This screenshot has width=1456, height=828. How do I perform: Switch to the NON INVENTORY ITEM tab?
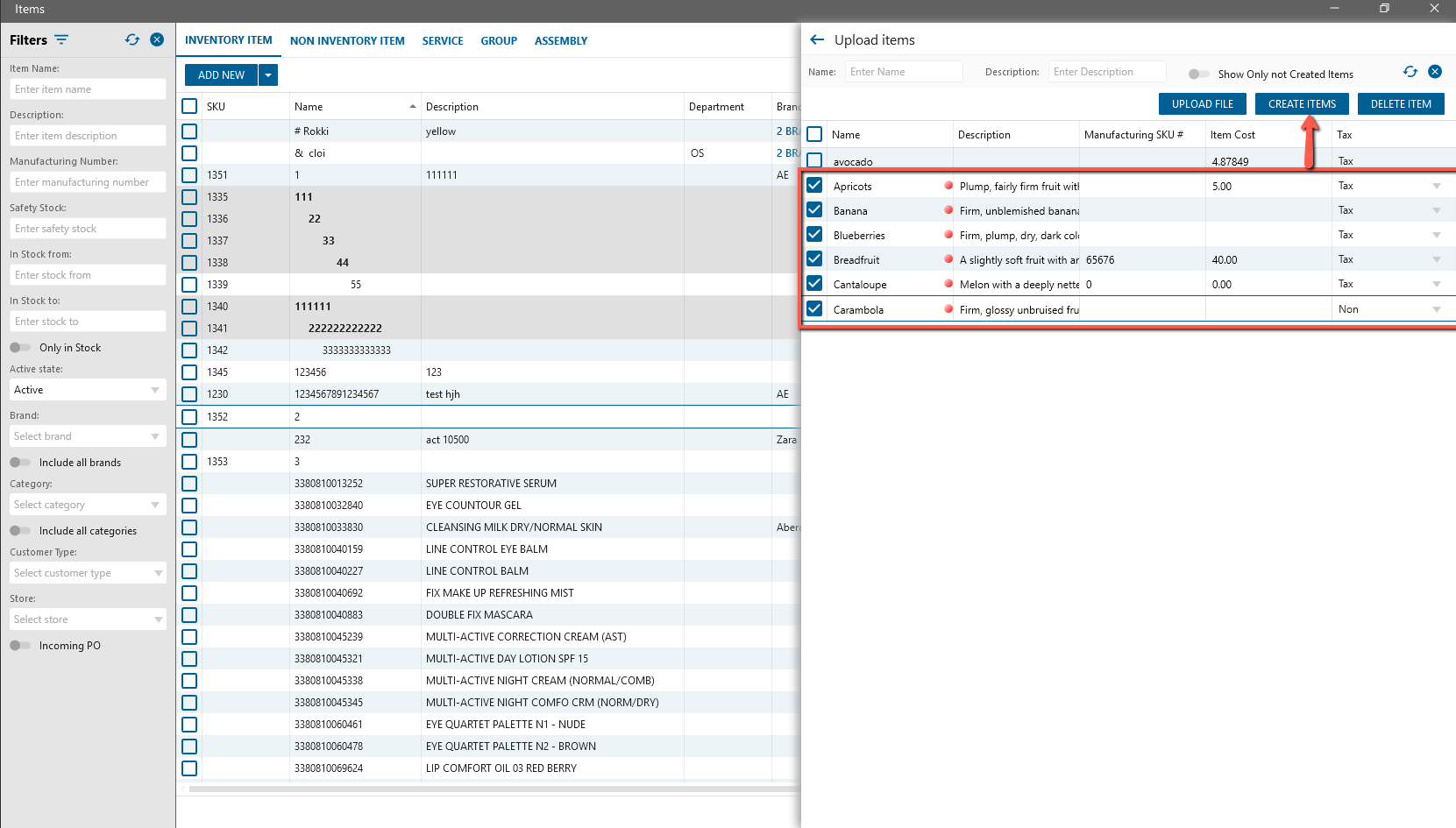pos(347,41)
